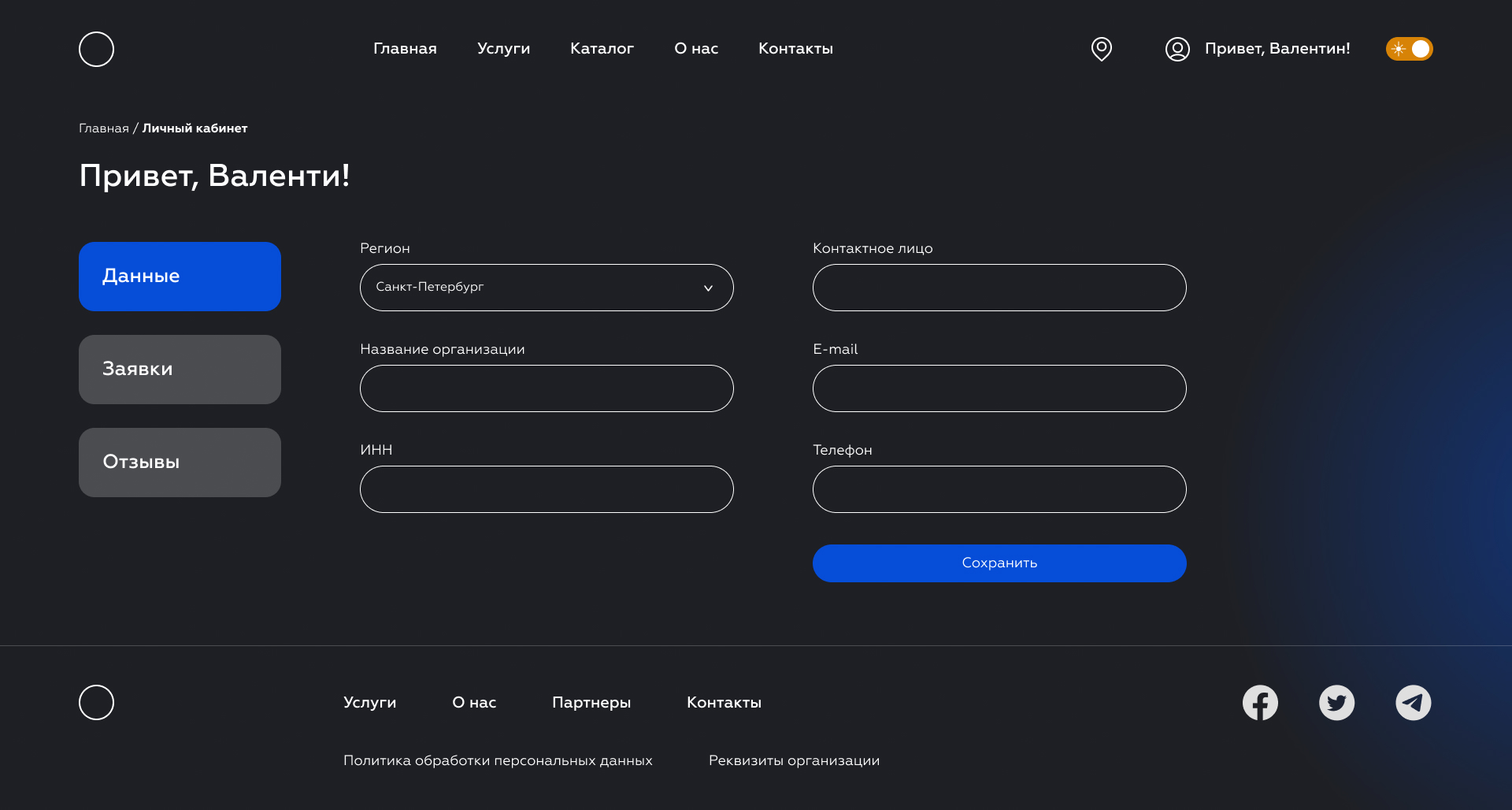Screen dimensions: 1512x810
Task: Go to Главная in top navigation
Action: (x=405, y=49)
